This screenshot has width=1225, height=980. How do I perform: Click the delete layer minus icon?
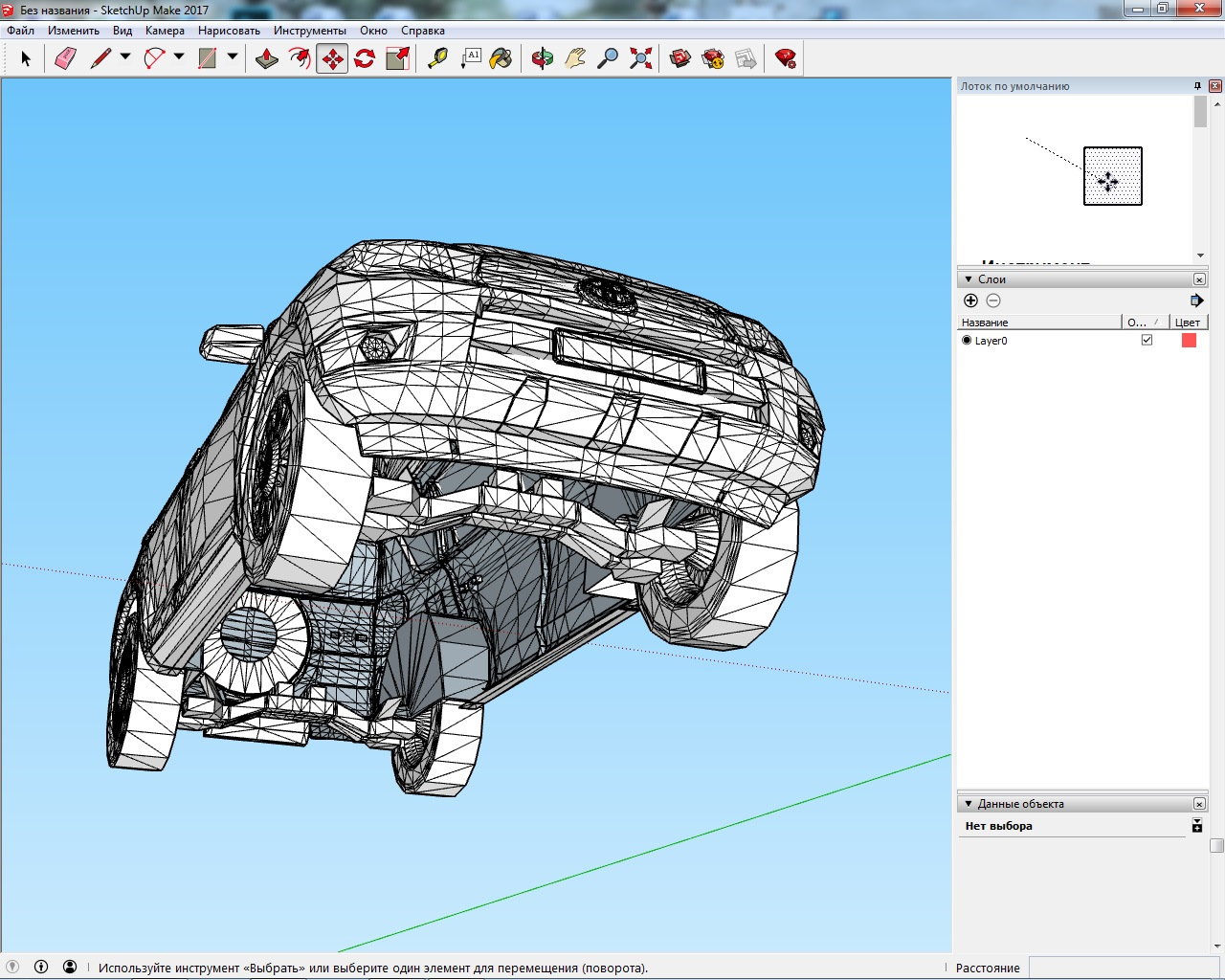(x=993, y=301)
